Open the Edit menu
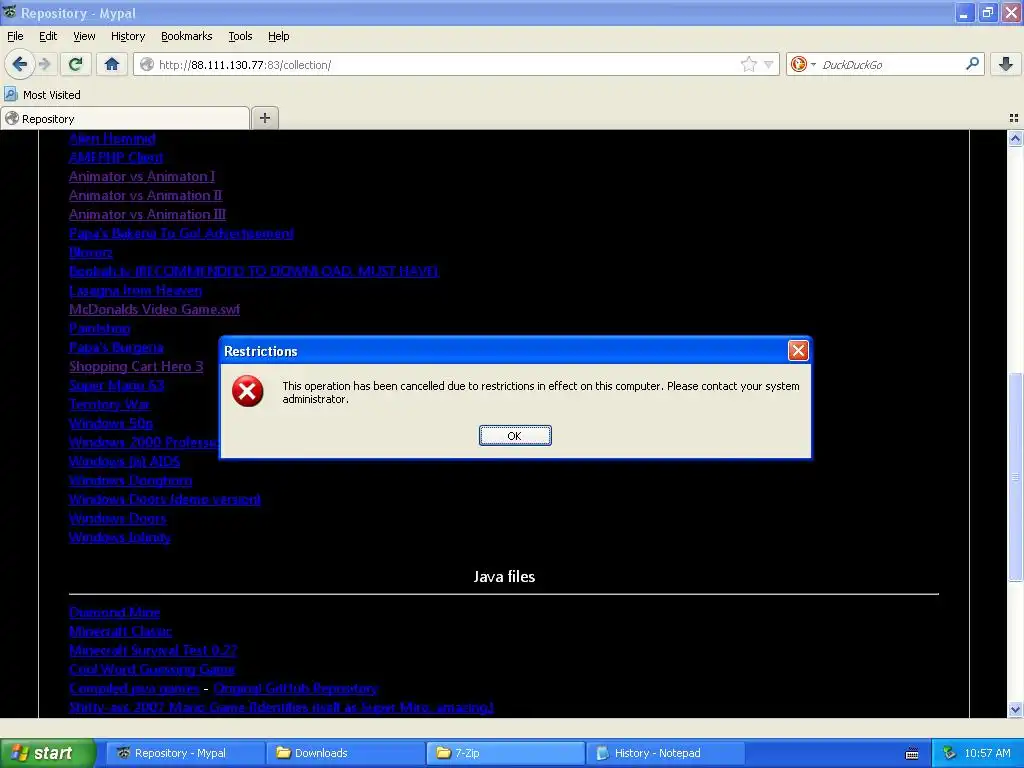The image size is (1024, 768). pyautogui.click(x=48, y=36)
